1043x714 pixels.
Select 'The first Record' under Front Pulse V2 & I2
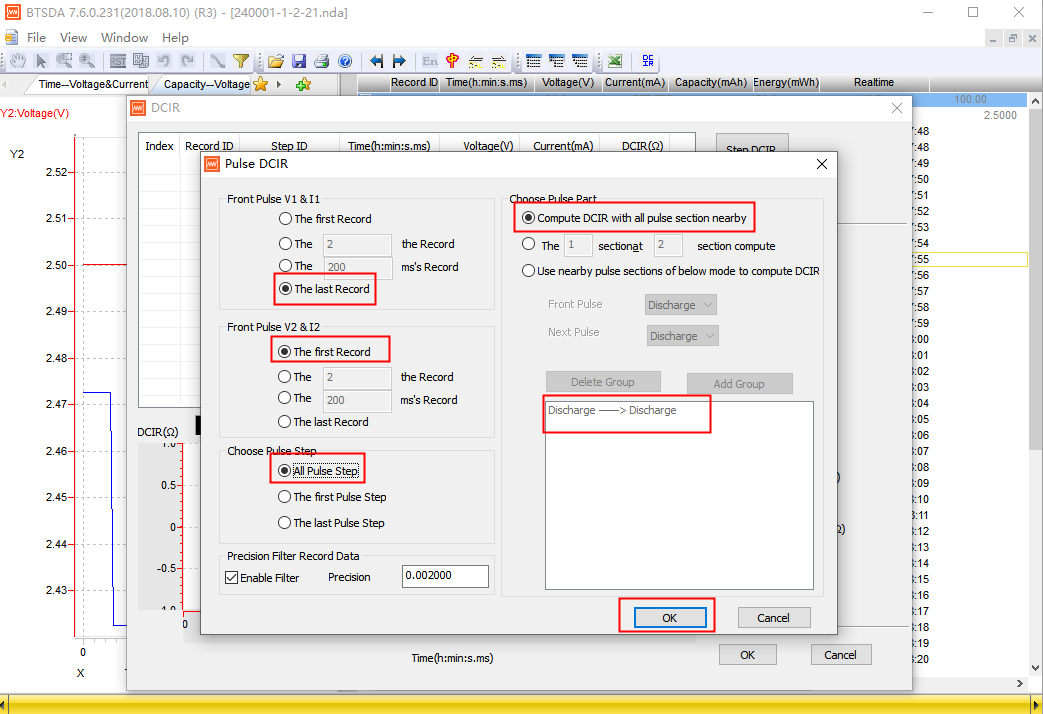(x=285, y=351)
